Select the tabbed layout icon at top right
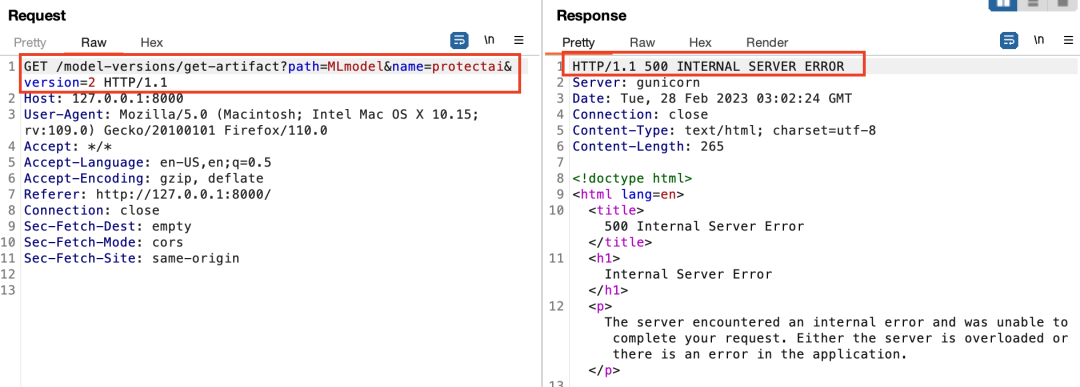The width and height of the screenshot is (1080, 387). pos(1061,3)
